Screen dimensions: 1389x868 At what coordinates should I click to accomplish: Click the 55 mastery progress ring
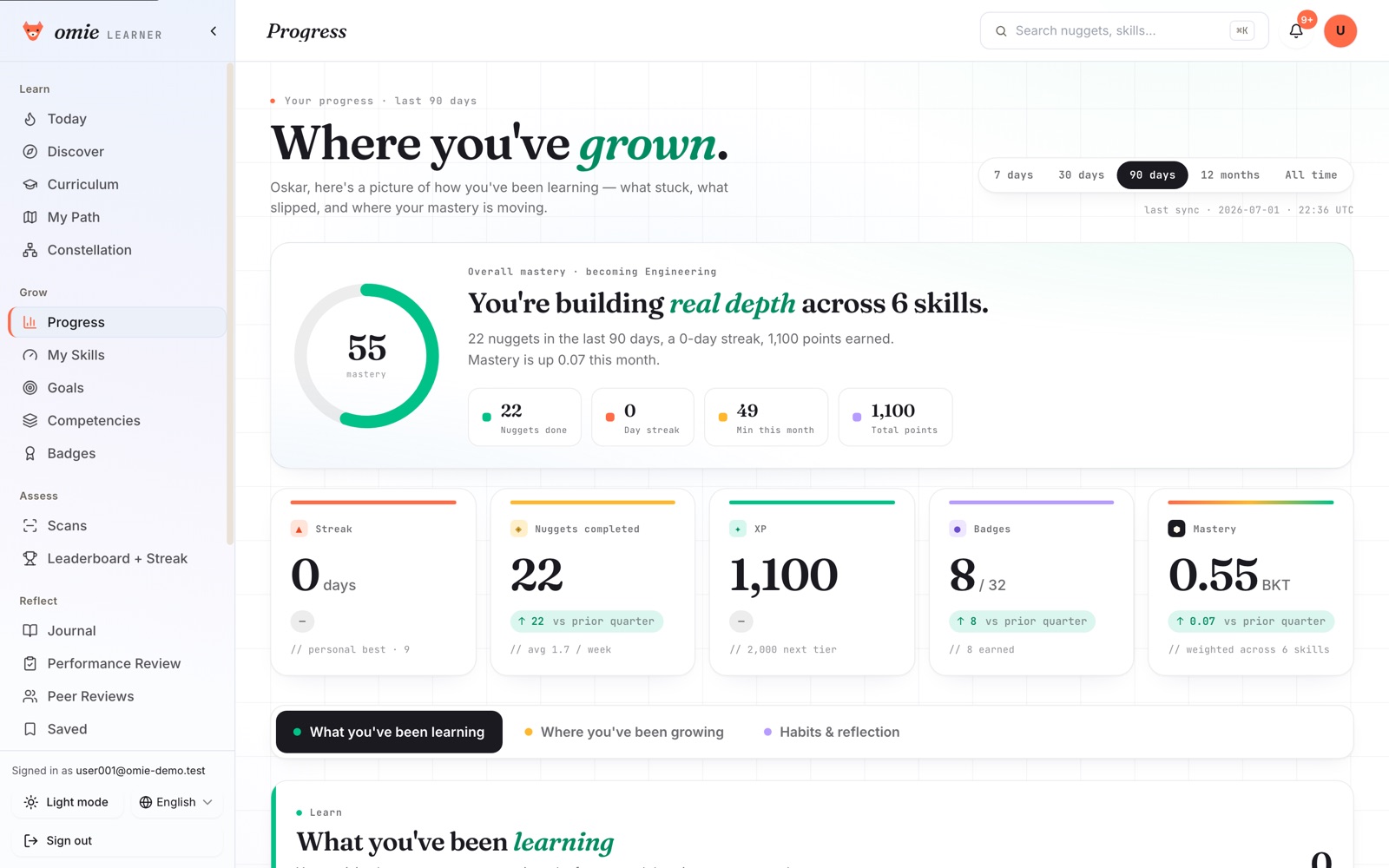click(x=366, y=356)
